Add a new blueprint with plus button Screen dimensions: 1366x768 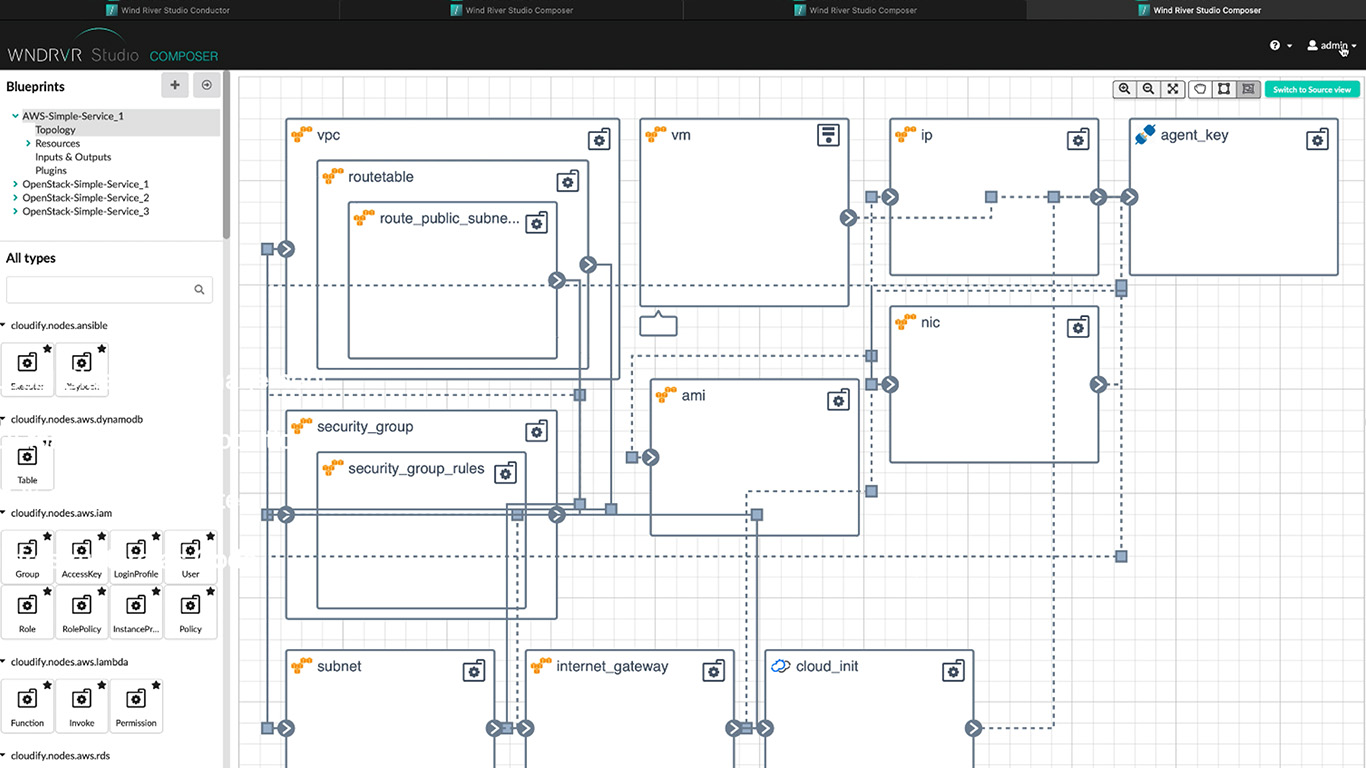[175, 85]
